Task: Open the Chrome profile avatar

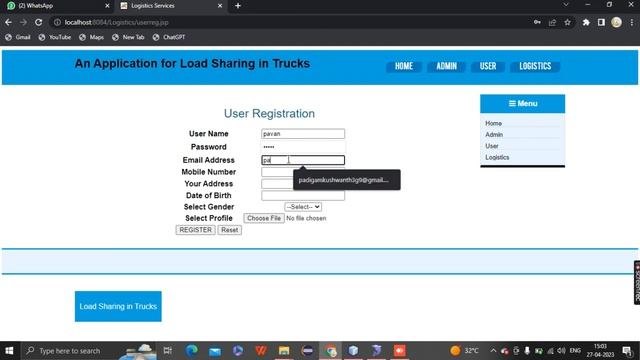Action: pos(616,22)
